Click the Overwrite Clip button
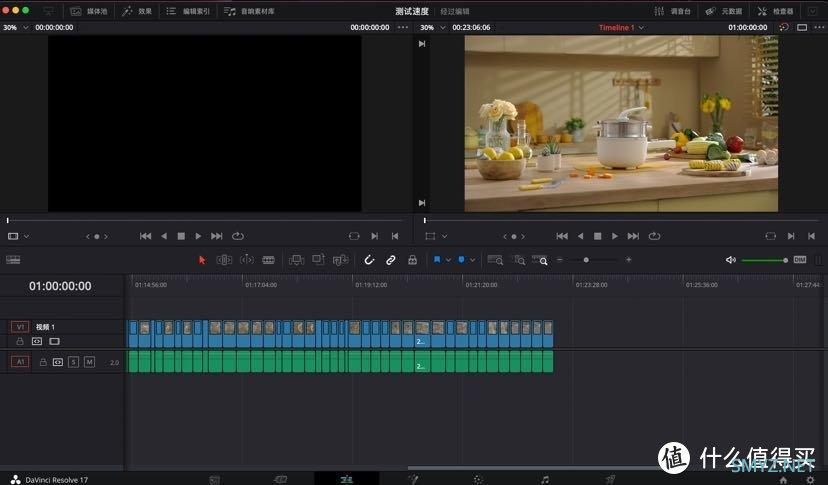Viewport: 828px width, 485px height. (318, 259)
